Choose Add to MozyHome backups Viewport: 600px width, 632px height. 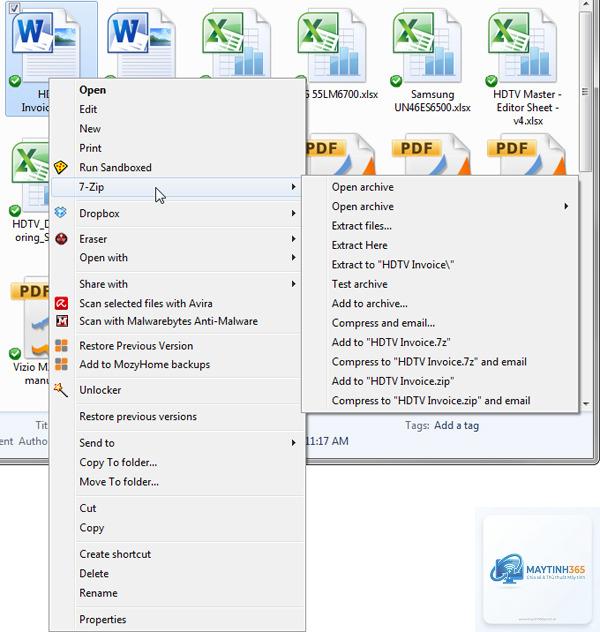tap(176, 364)
